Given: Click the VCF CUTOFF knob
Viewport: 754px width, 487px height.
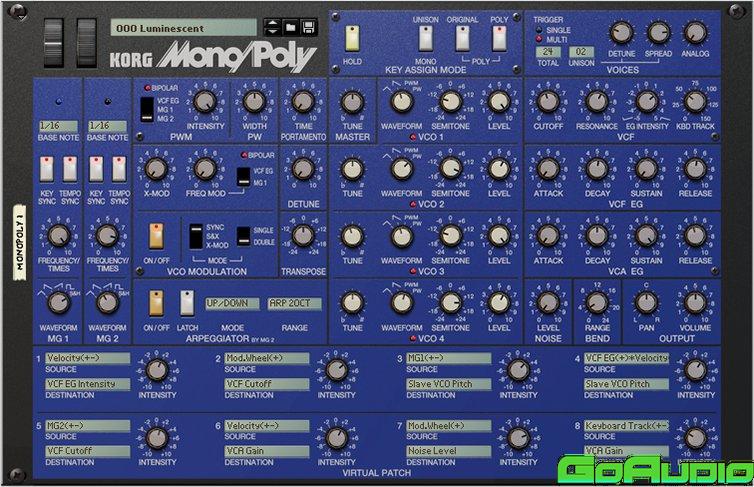Looking at the screenshot, I should 548,102.
